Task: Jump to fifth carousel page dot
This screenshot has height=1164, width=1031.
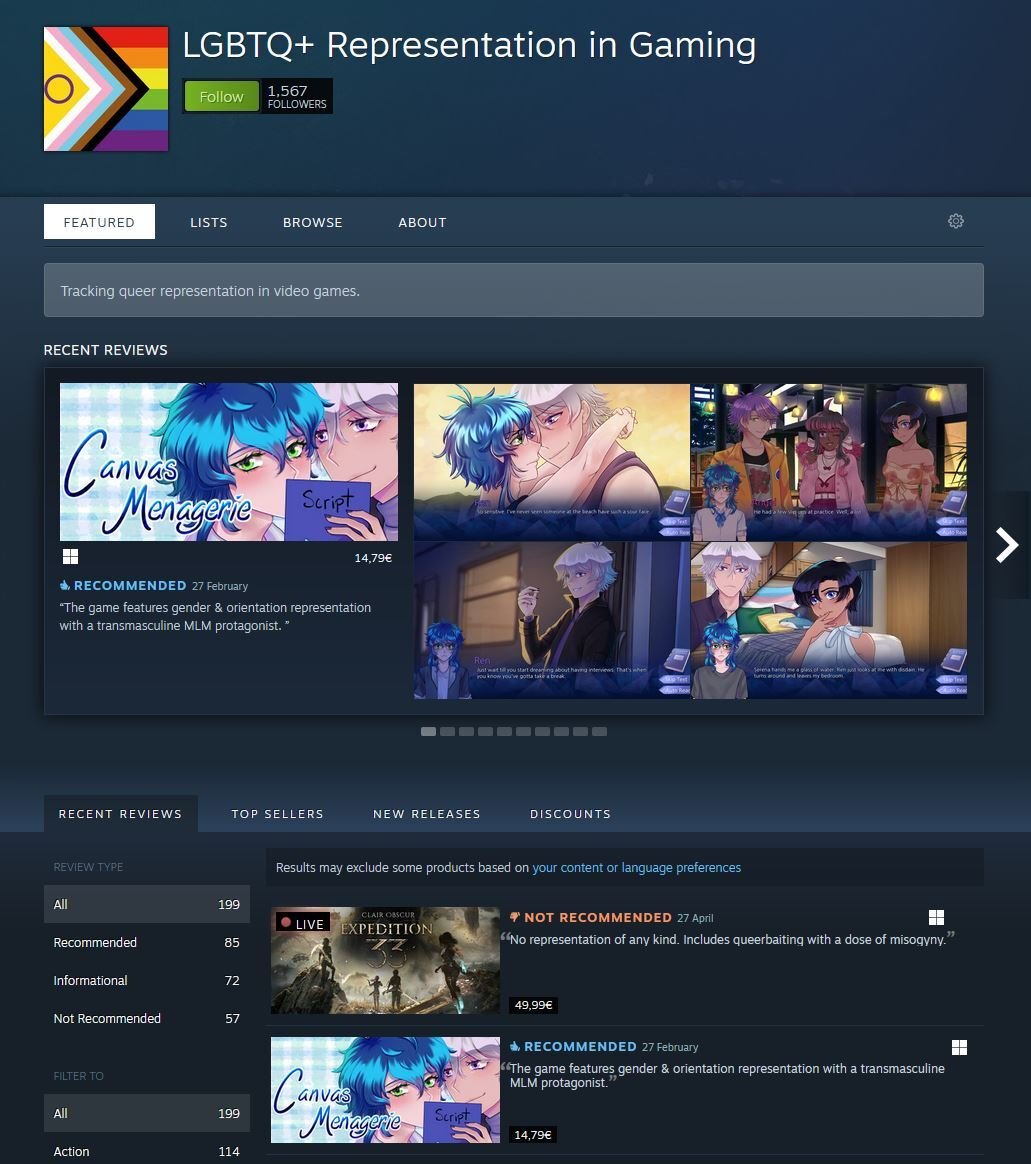Action: [505, 731]
